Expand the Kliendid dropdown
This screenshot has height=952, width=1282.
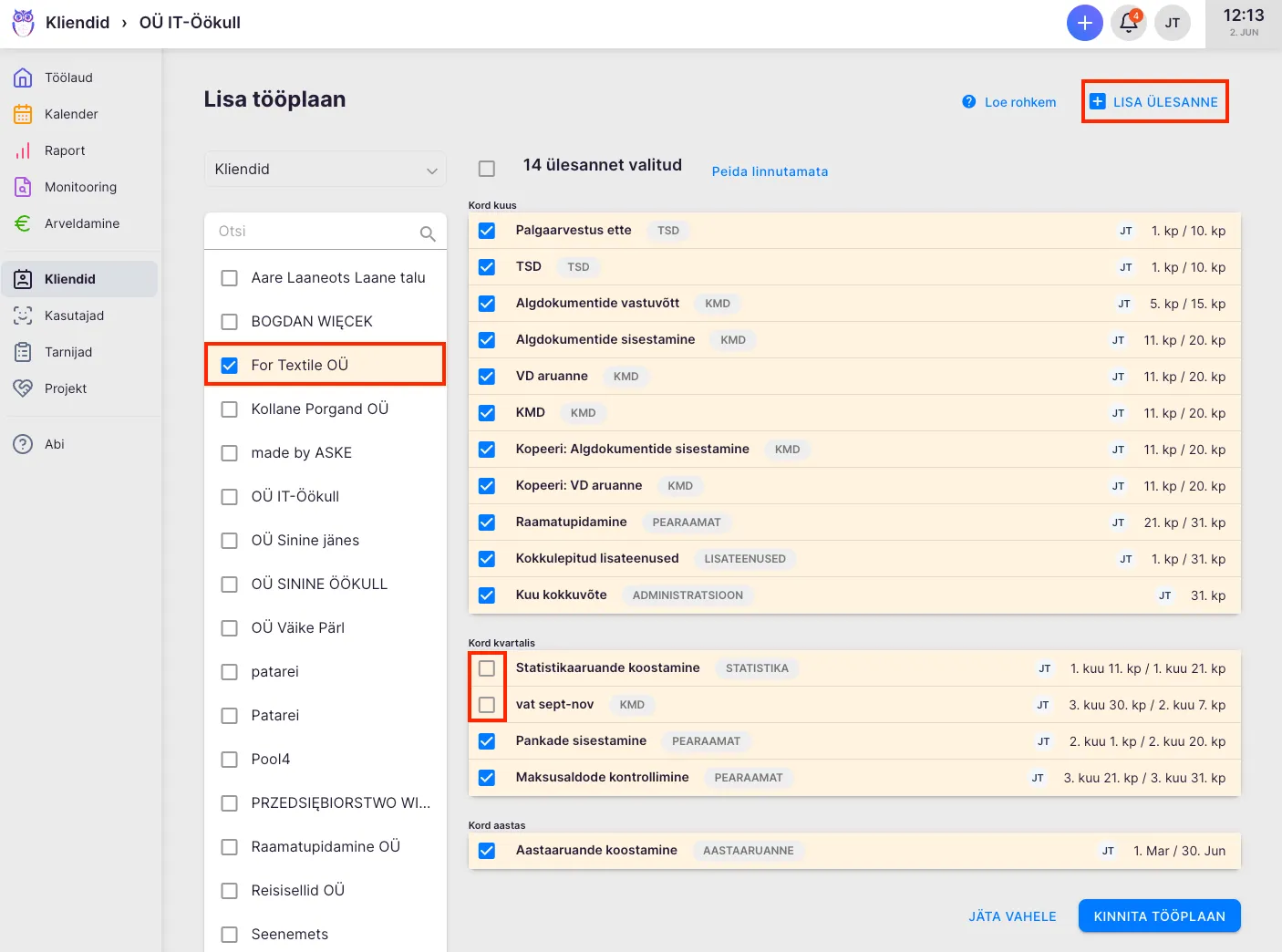tap(325, 170)
